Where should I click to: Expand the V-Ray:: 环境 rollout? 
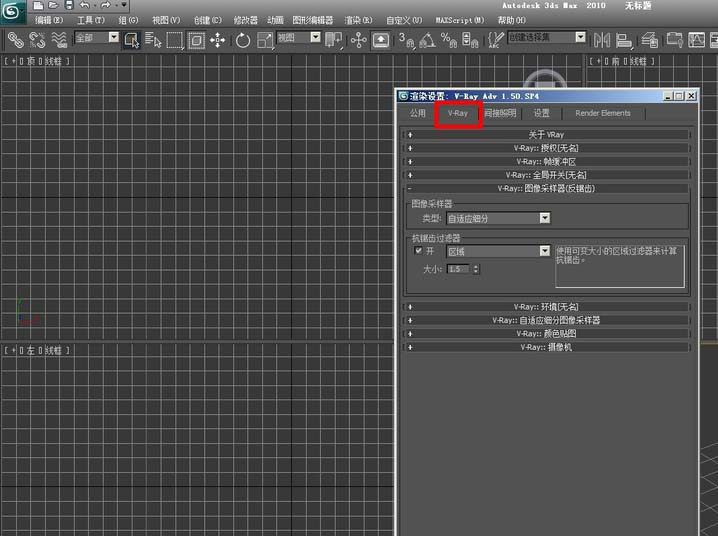coord(546,307)
